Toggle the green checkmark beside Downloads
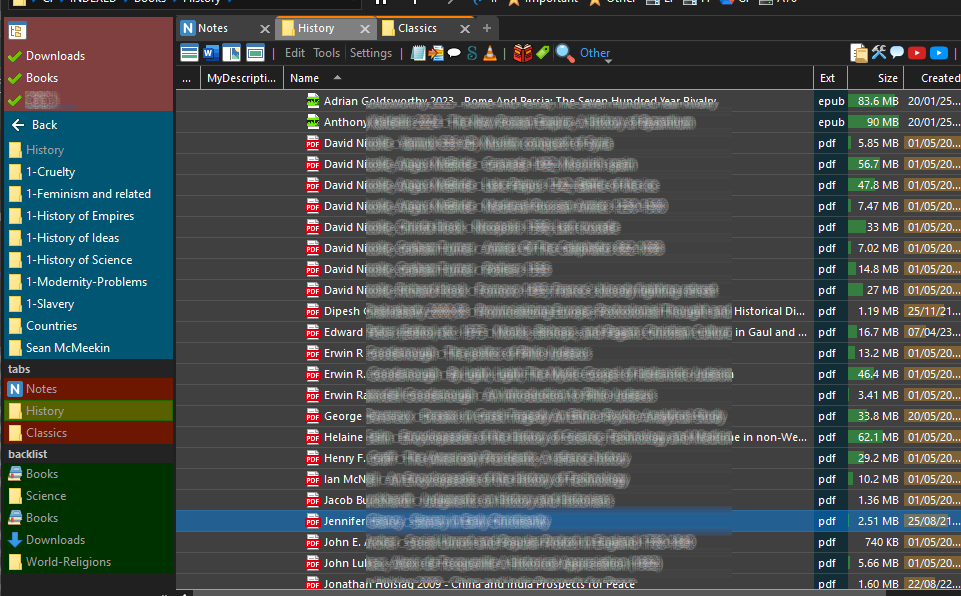 (15, 56)
